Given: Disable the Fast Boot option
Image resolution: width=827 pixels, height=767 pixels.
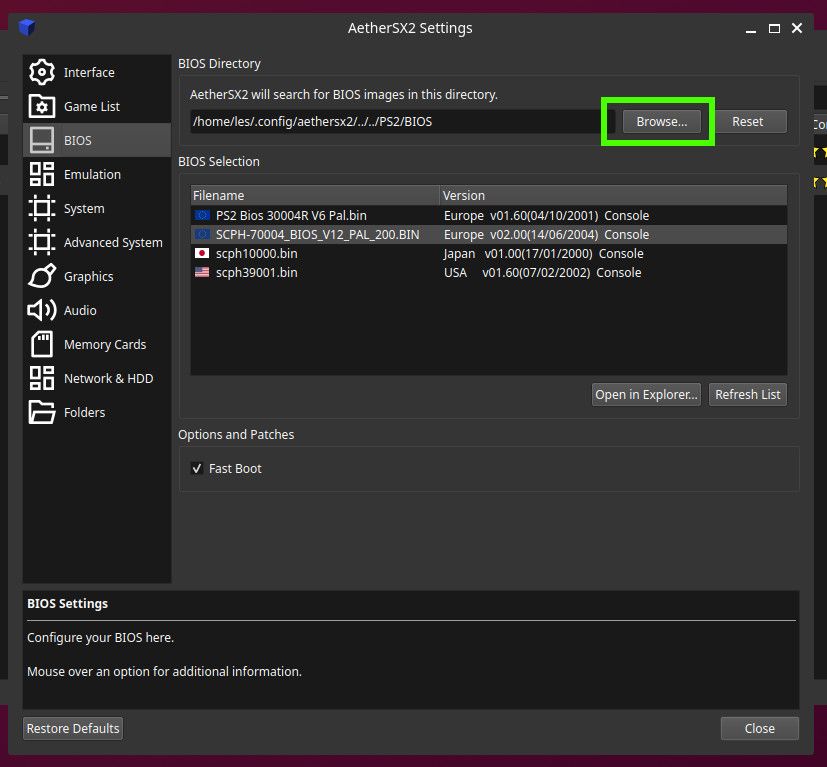Looking at the screenshot, I should click(197, 468).
